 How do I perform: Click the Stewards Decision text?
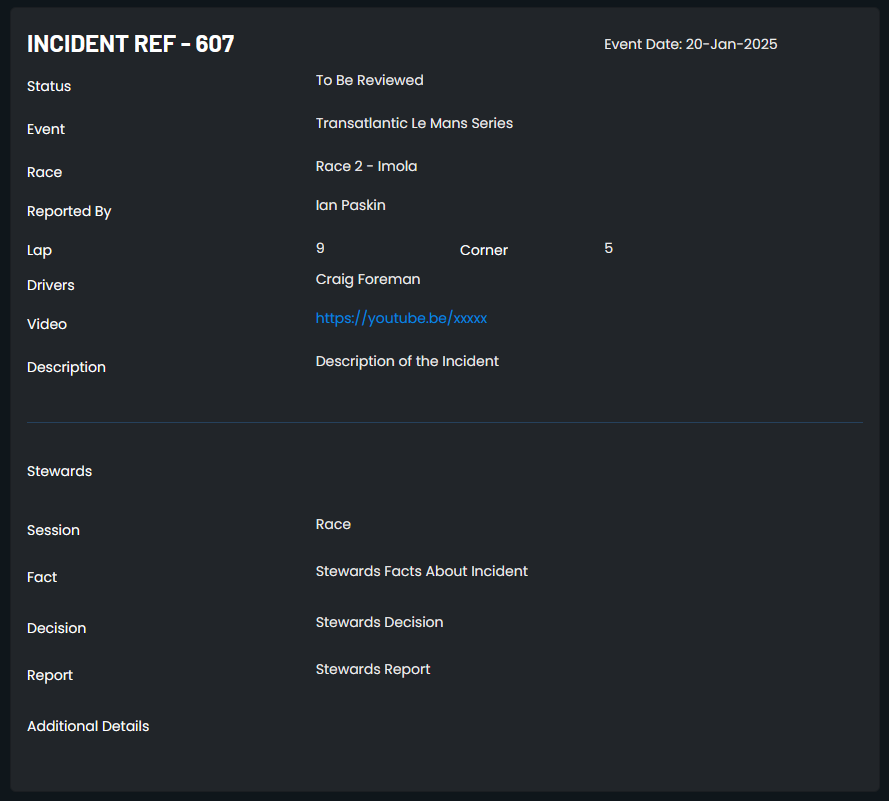tap(379, 622)
